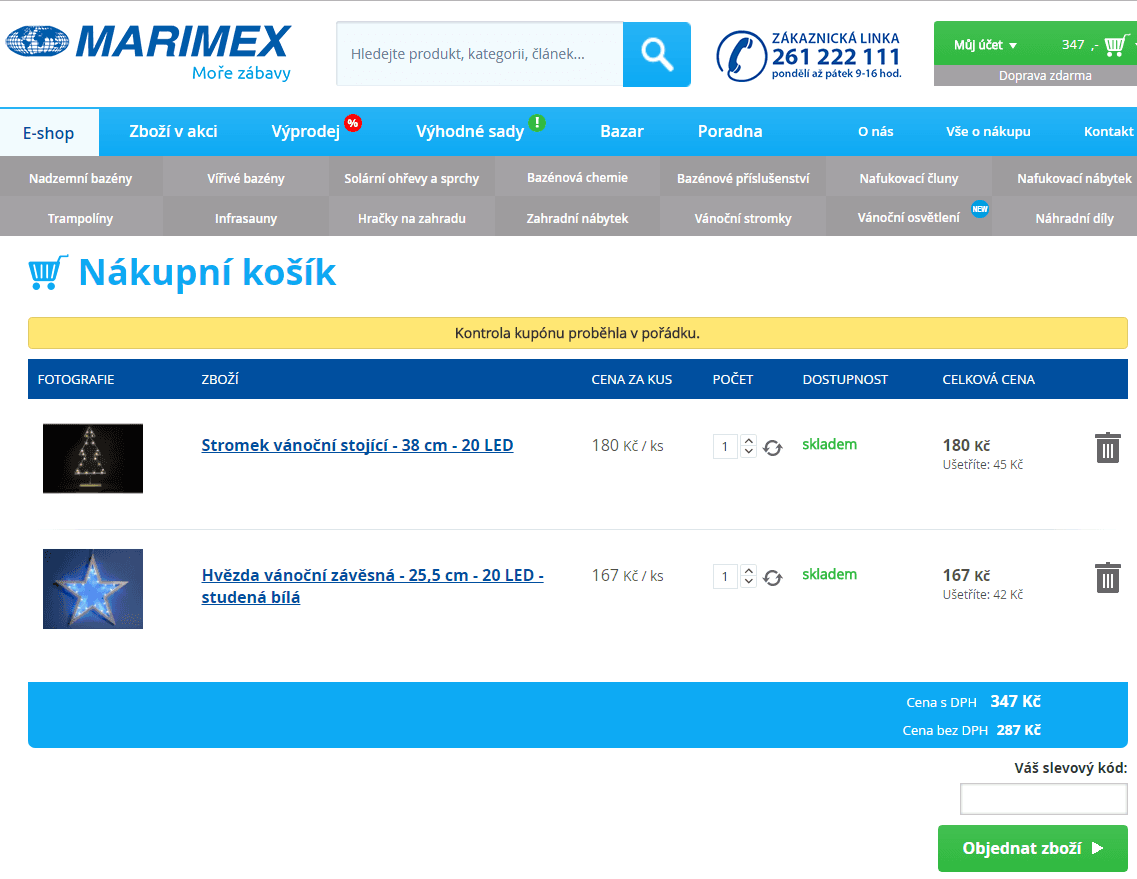
Task: Open Zahradní nábytek category
Action: coord(577,218)
